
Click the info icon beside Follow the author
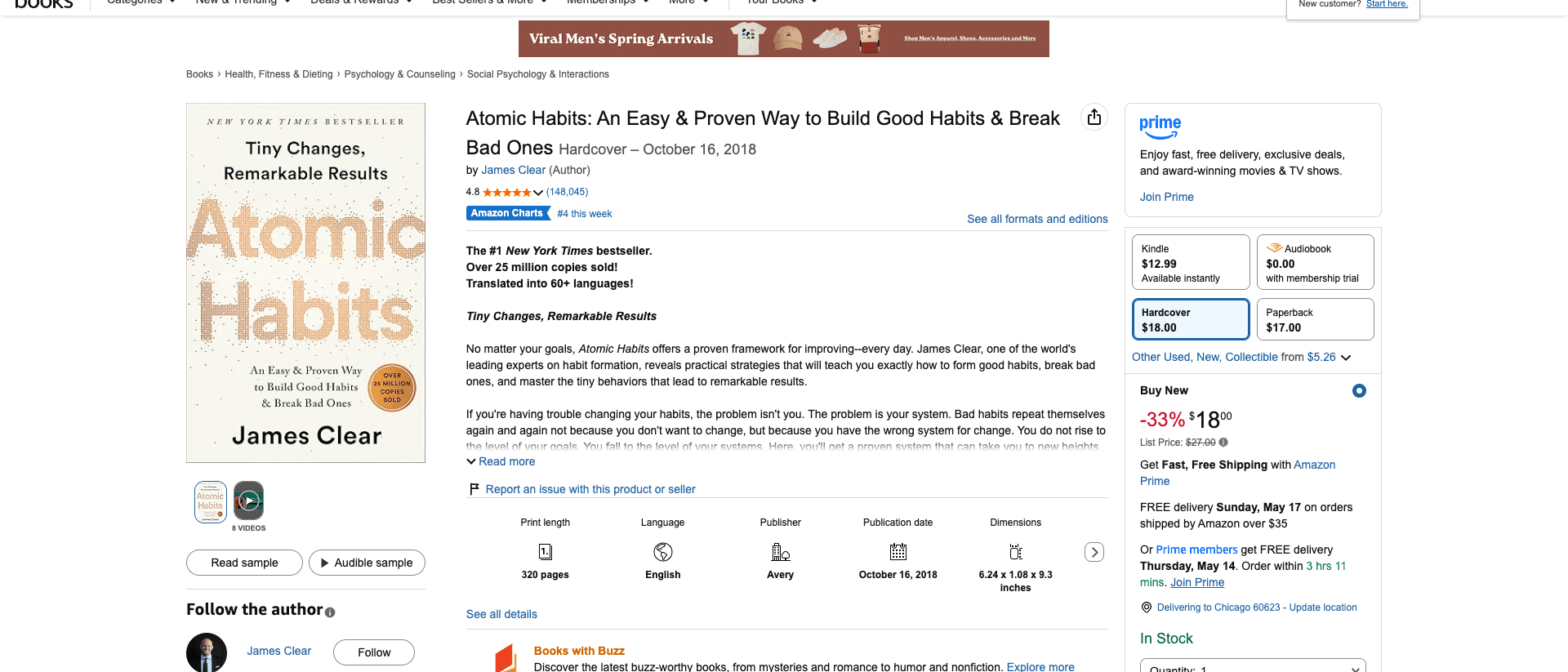click(330, 612)
